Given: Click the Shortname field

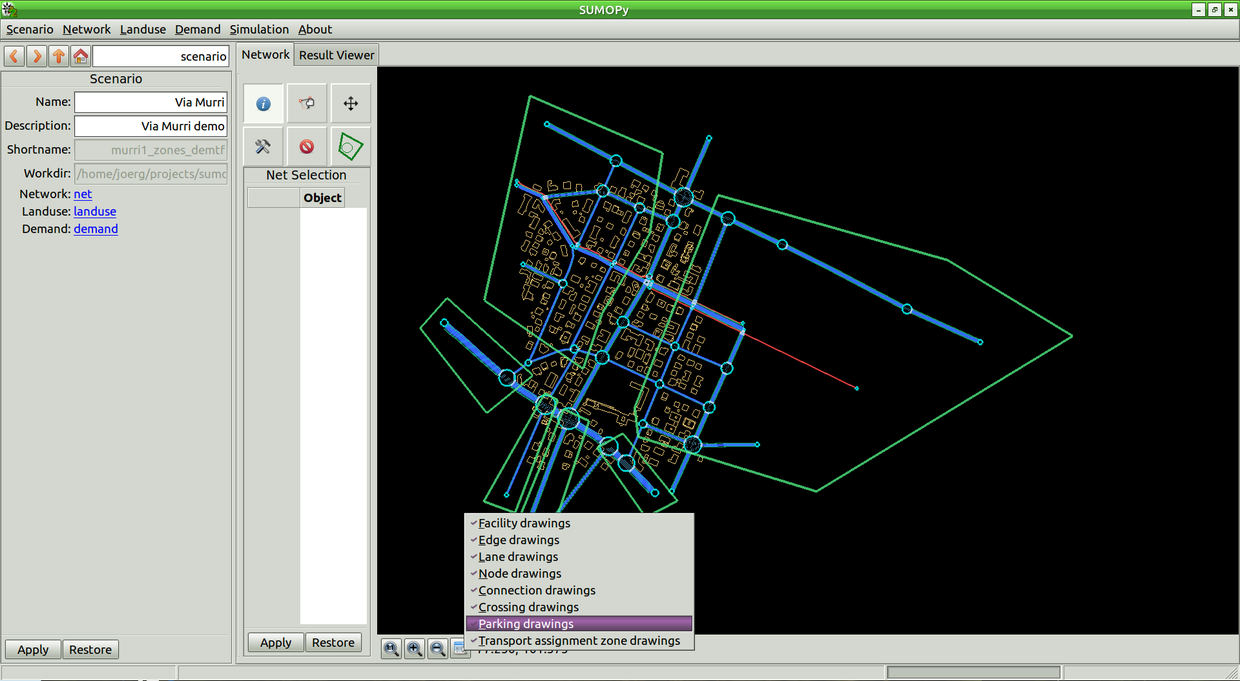Looking at the screenshot, I should click(x=151, y=150).
